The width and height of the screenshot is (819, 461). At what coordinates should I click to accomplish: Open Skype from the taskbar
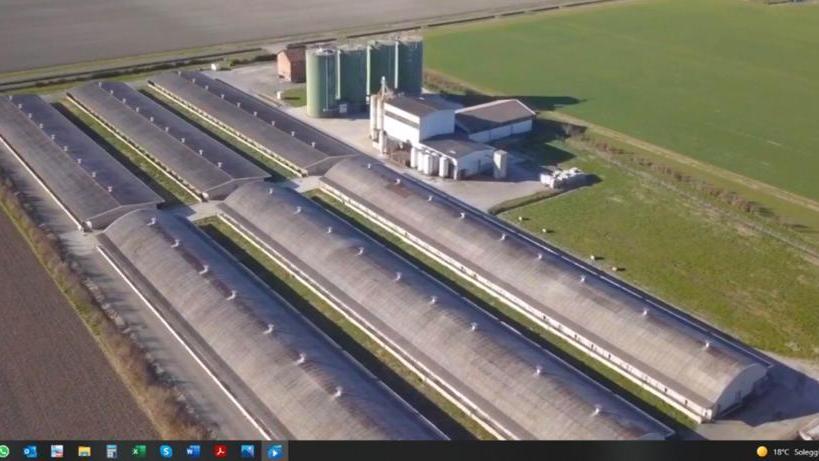[x=166, y=451]
